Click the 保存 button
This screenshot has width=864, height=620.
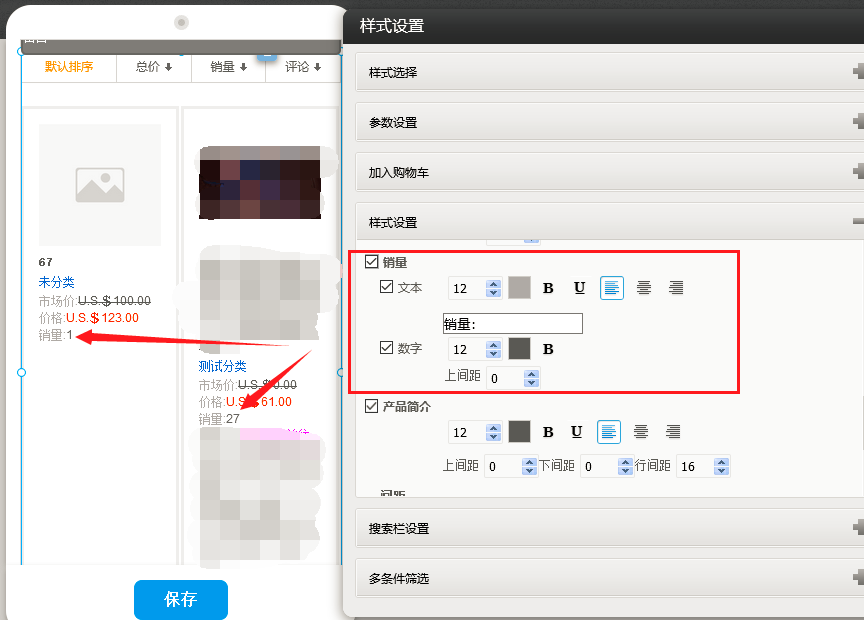coord(181,600)
